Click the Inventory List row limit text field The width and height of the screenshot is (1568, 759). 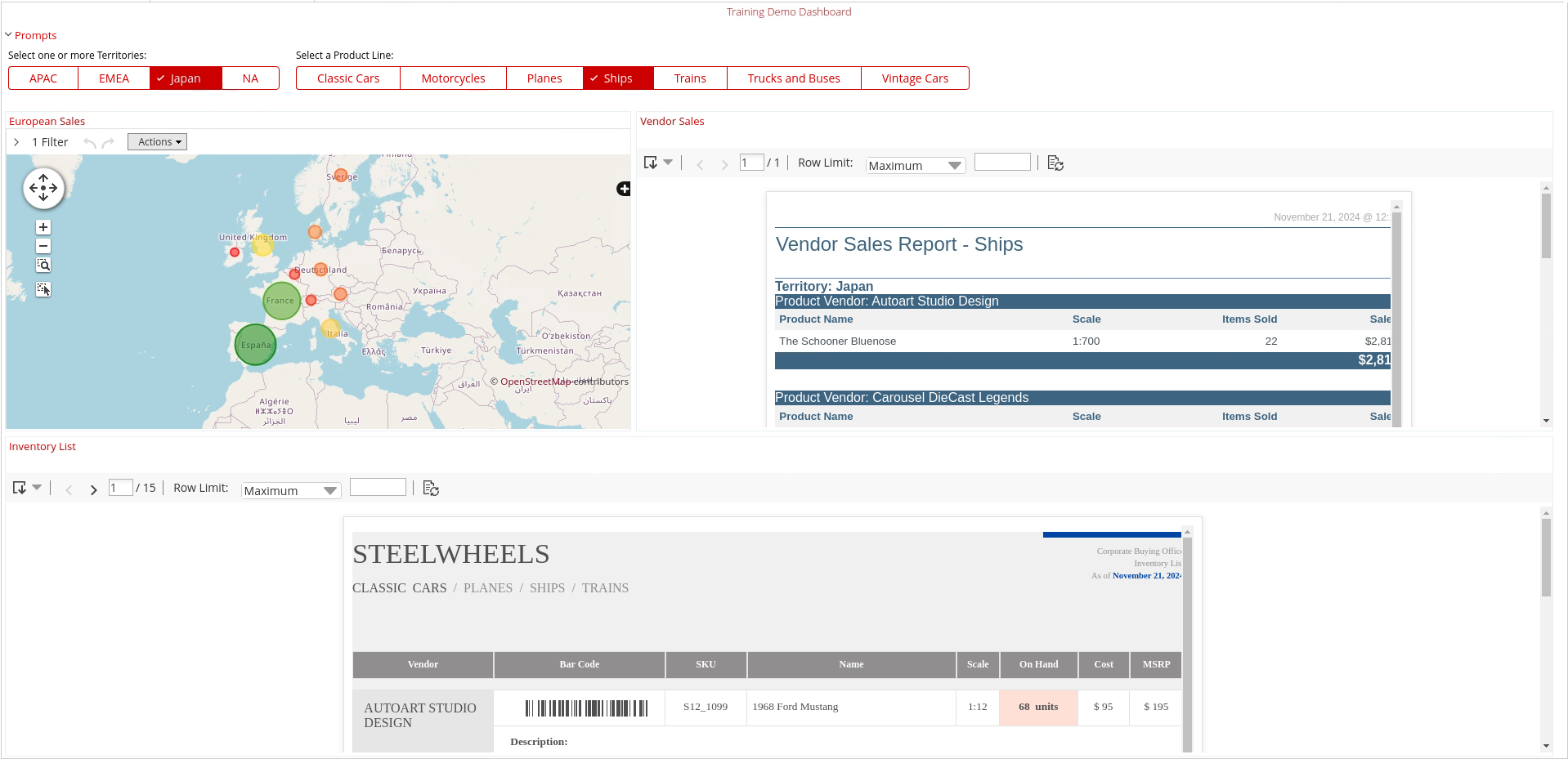378,487
